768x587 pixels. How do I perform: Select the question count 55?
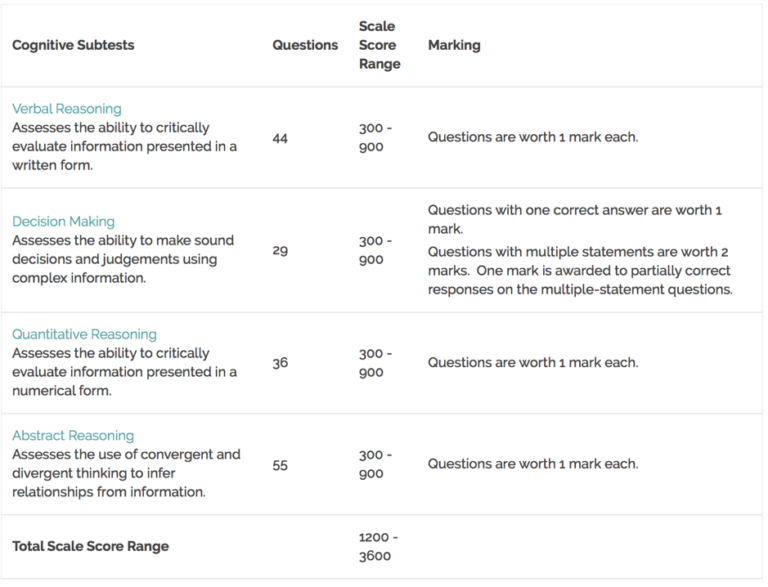click(280, 465)
